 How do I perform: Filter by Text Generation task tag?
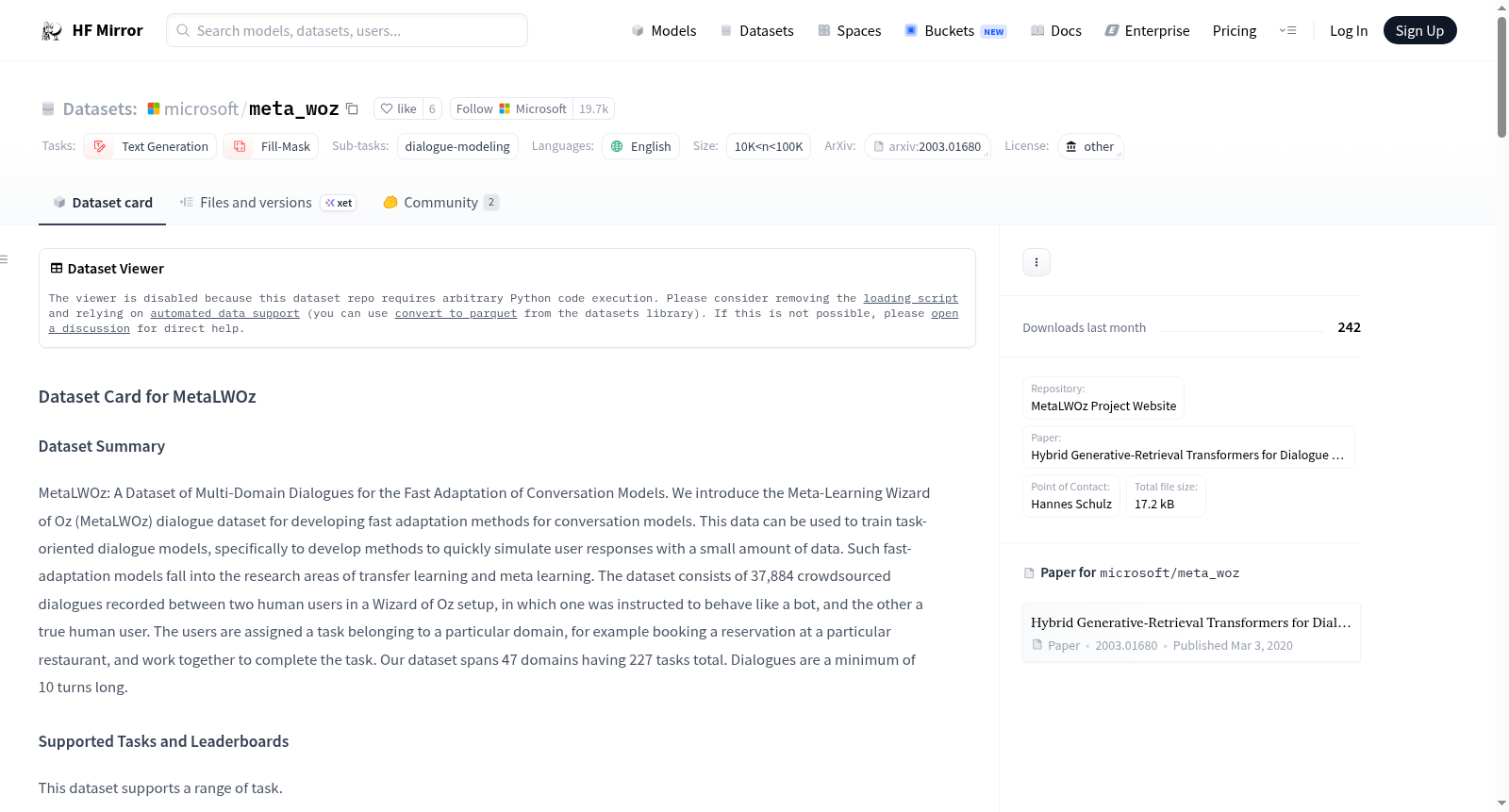tap(150, 146)
